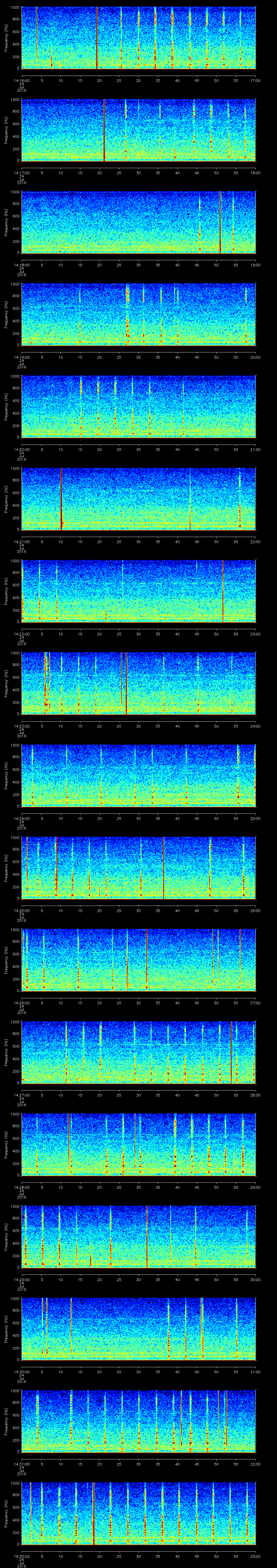The width and height of the screenshot is (277, 1568).
Task: Select the '14:31:00' time label
Action: pos(21,1464)
